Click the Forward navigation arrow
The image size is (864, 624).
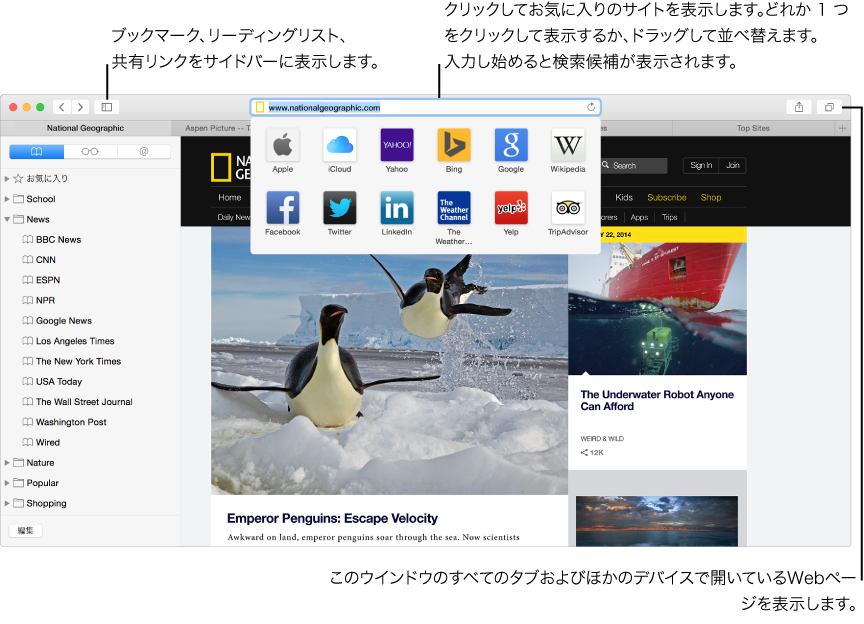[80, 107]
